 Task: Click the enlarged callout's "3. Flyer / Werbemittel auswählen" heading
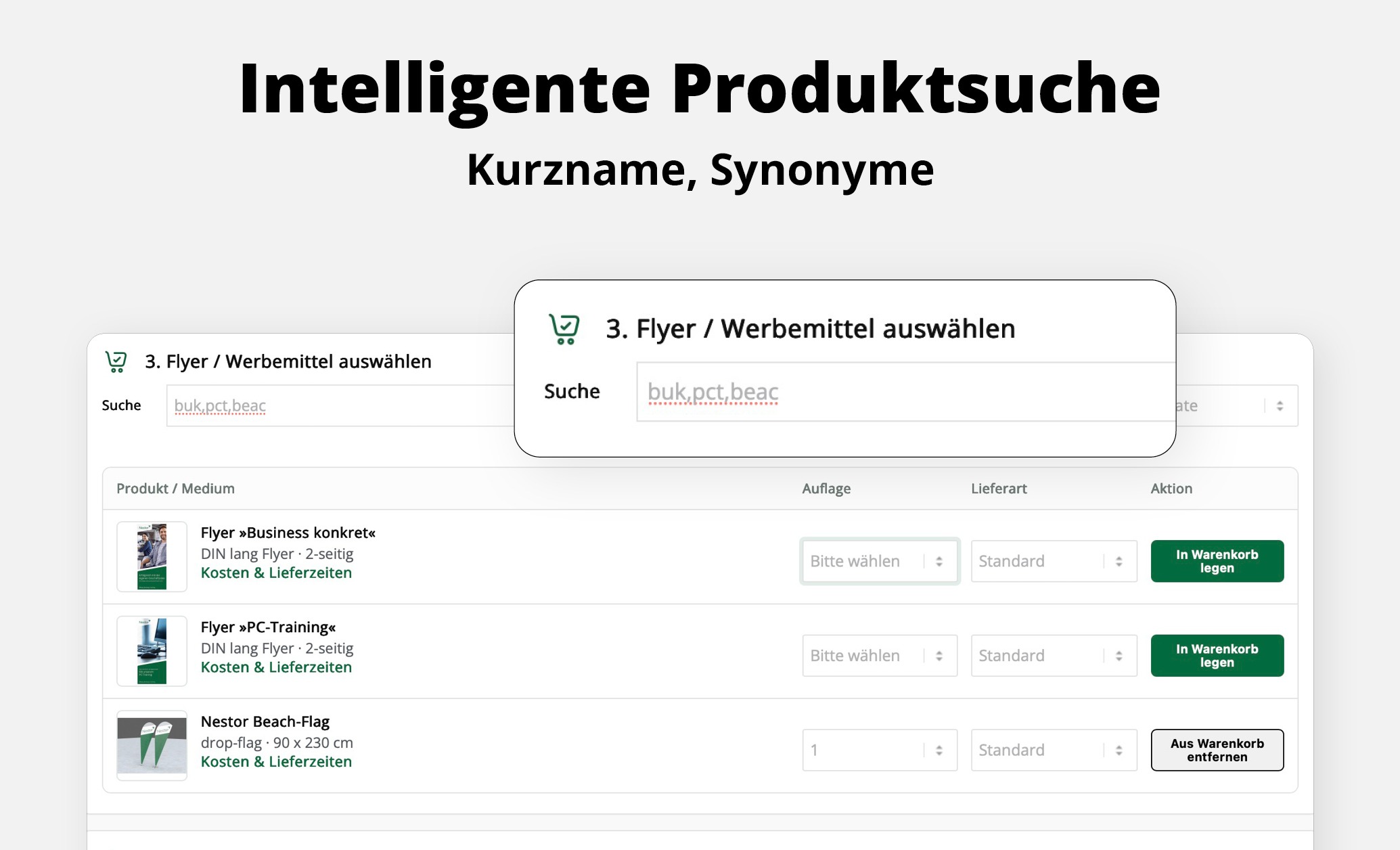[811, 329]
